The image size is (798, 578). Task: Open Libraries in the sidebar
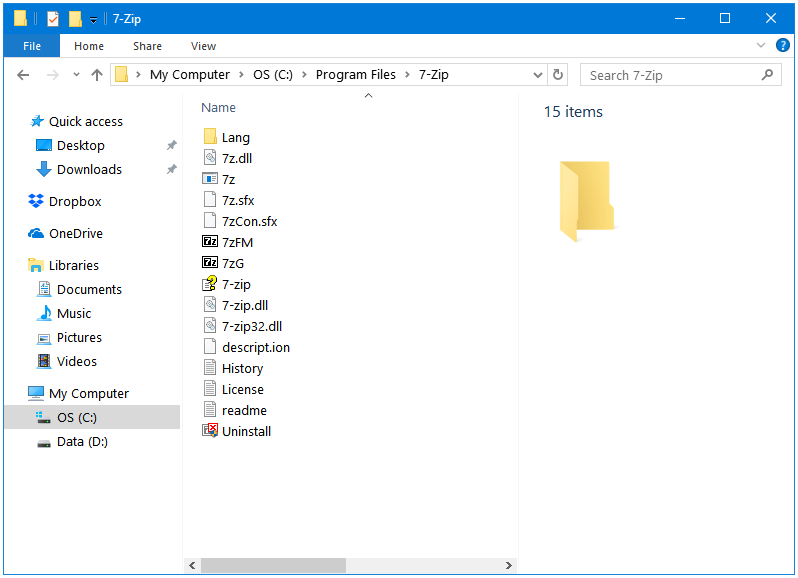[x=64, y=266]
